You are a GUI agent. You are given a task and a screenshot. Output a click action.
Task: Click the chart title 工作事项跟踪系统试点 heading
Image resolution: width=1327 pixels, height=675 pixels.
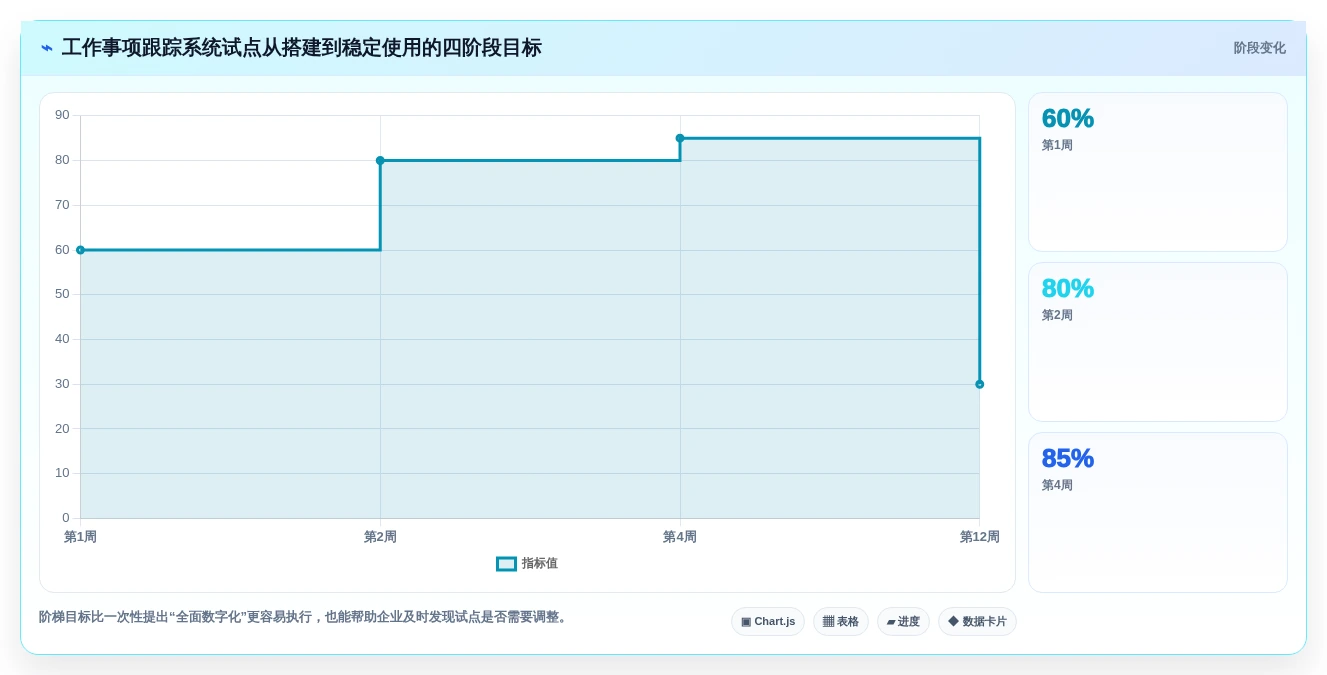pos(301,48)
